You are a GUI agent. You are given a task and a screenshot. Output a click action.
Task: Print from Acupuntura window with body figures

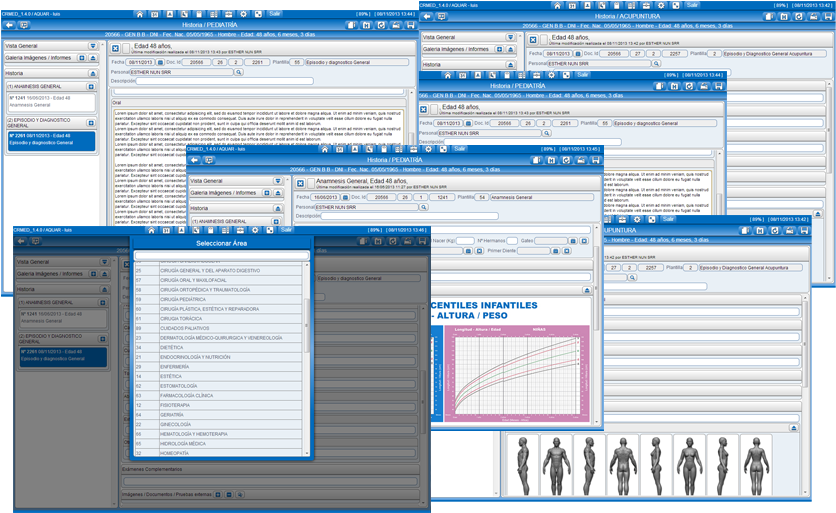[x=789, y=230]
